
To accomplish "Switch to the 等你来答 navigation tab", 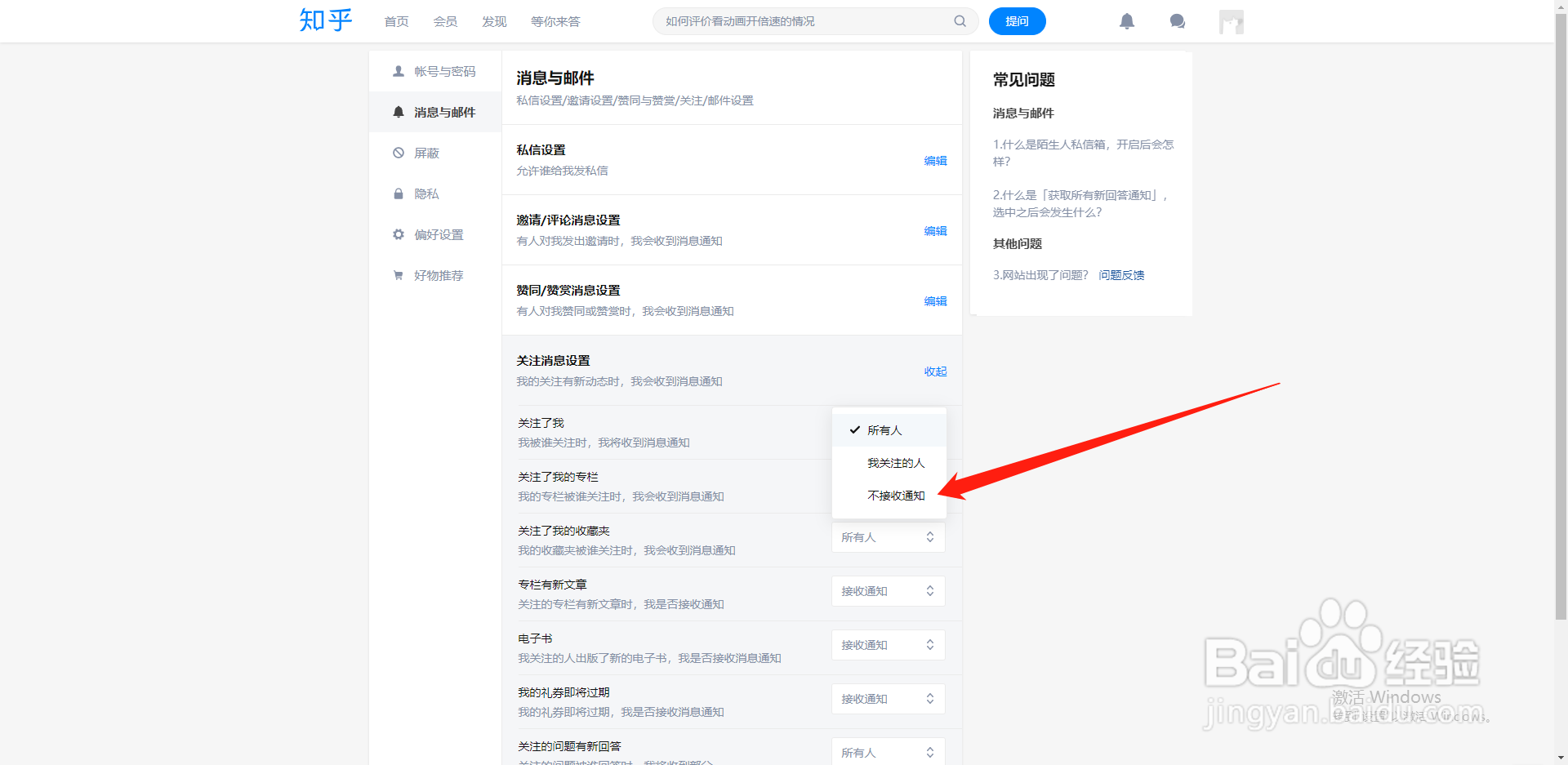I will point(555,21).
